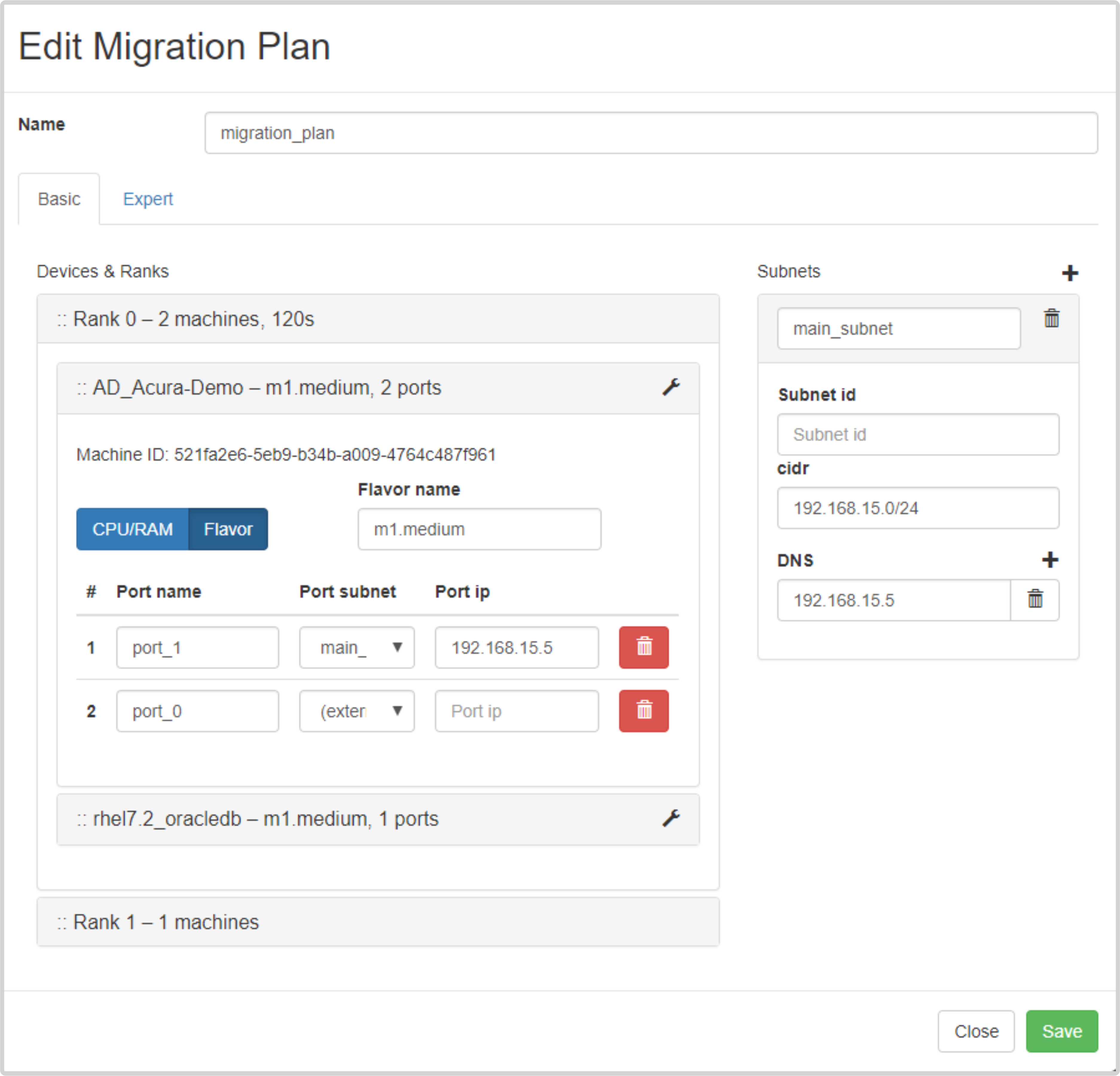Delete port_0 row with red trash button
This screenshot has height=1076, width=1120.
click(x=643, y=710)
